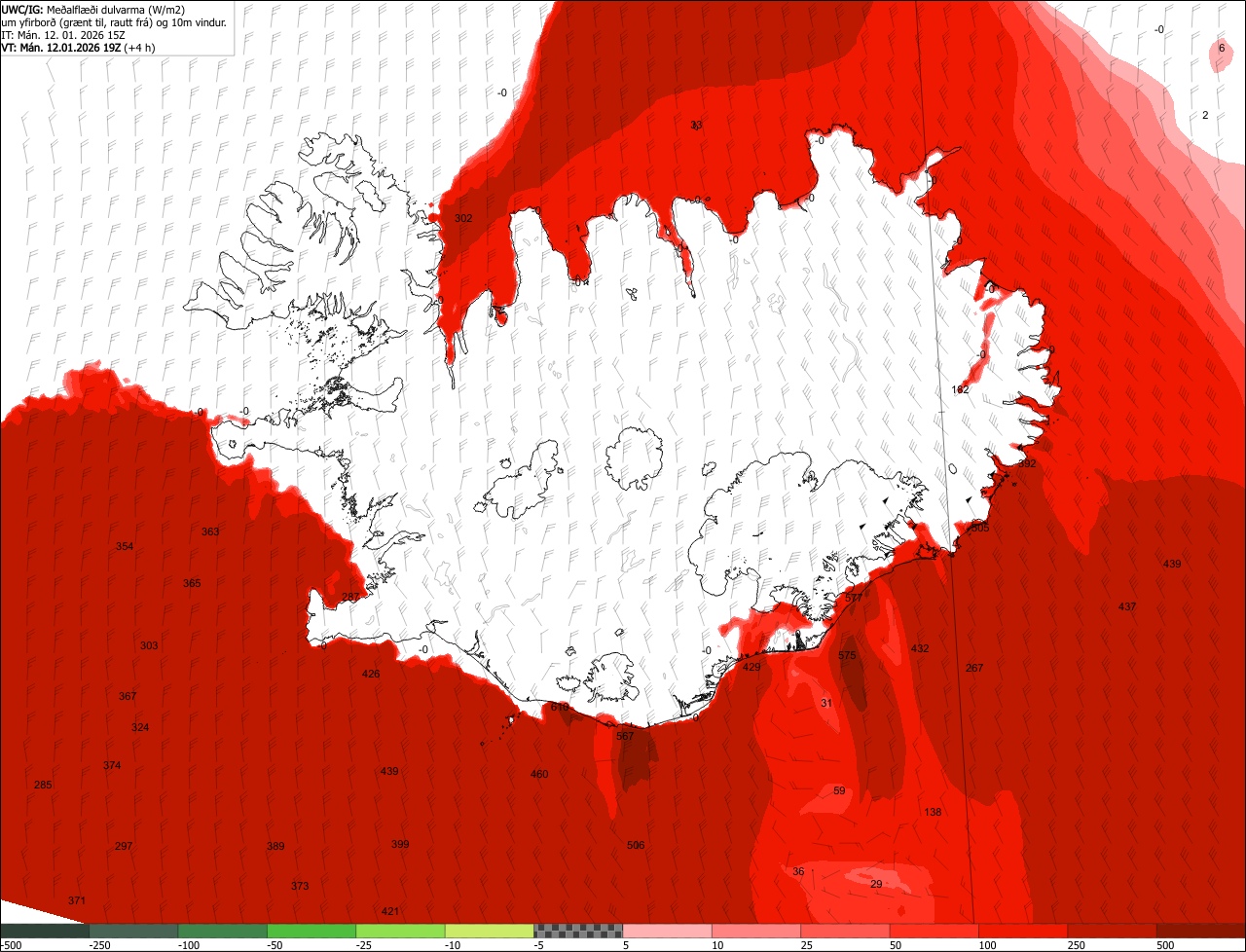Click the value 506 south of Iceland
This screenshot has height=952, width=1246.
click(636, 845)
